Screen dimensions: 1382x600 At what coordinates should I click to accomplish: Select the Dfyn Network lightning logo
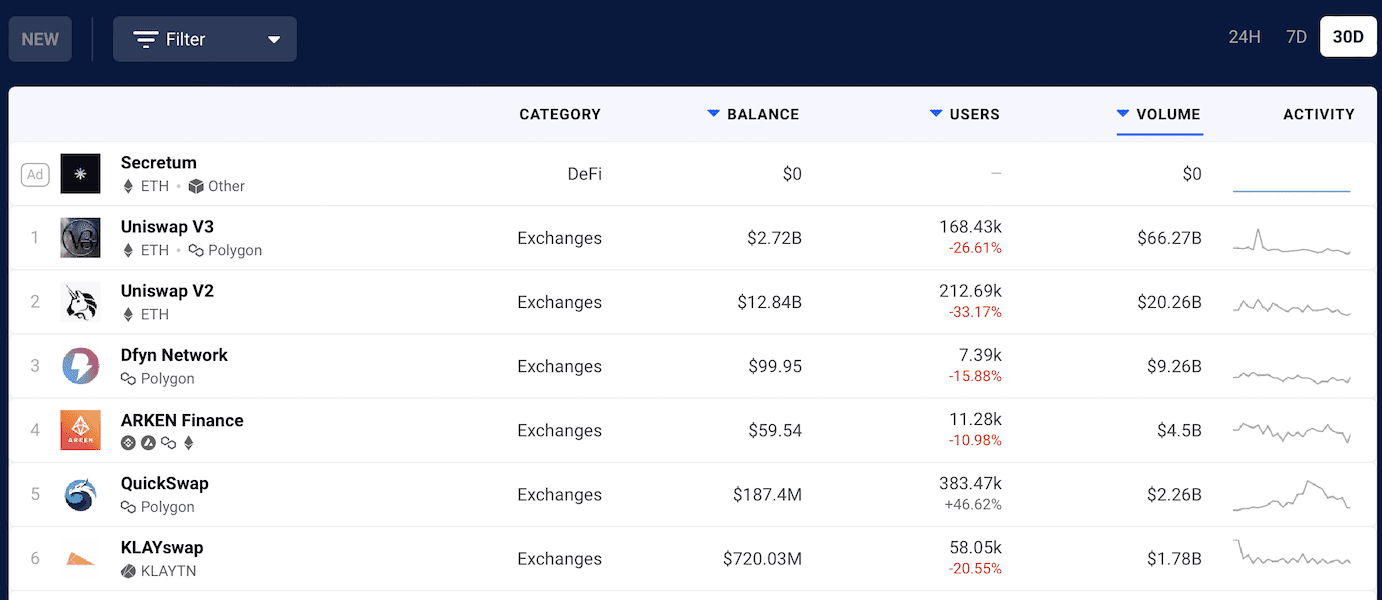pyautogui.click(x=80, y=366)
